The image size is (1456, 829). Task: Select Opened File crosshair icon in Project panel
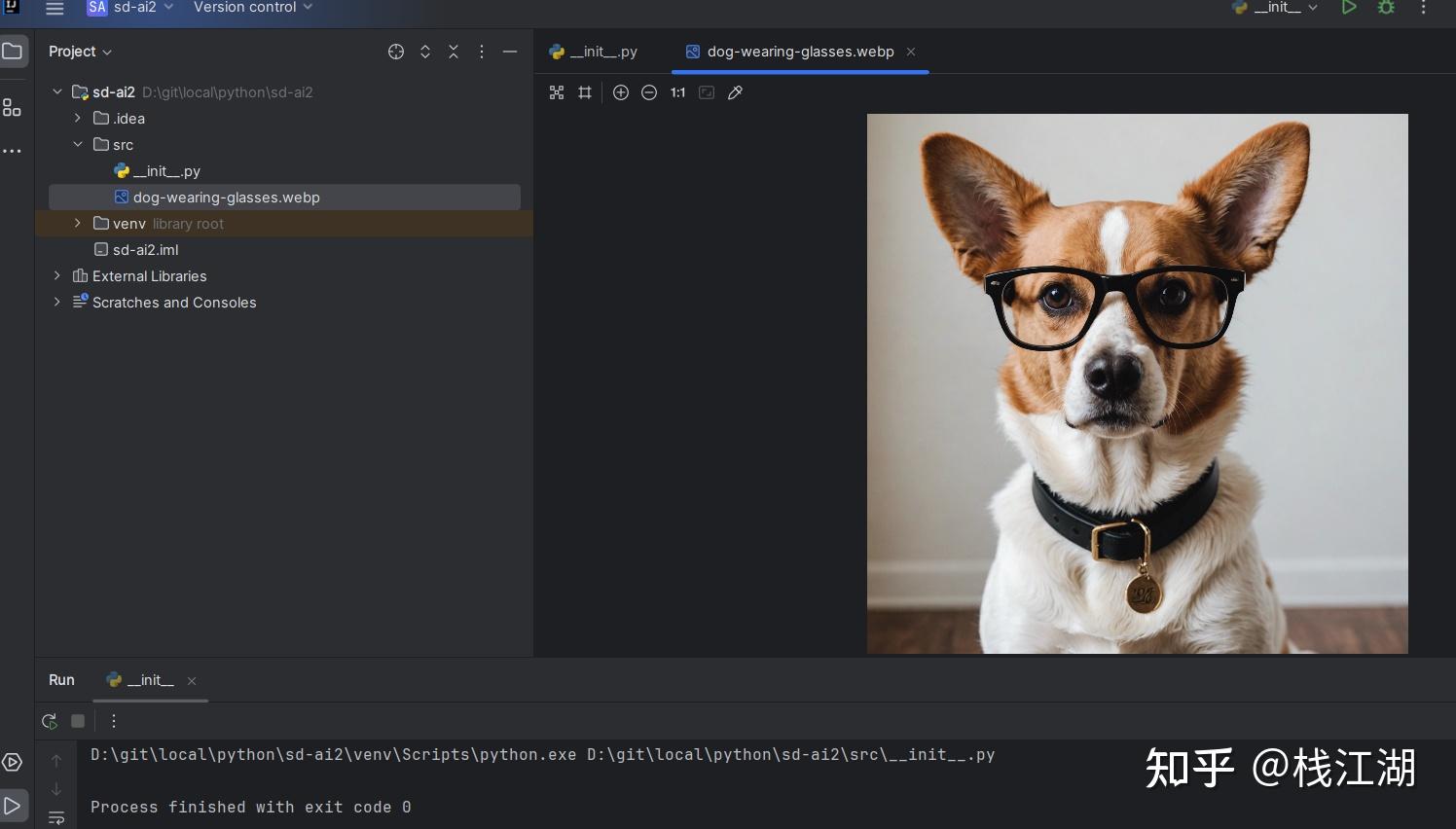click(x=396, y=52)
